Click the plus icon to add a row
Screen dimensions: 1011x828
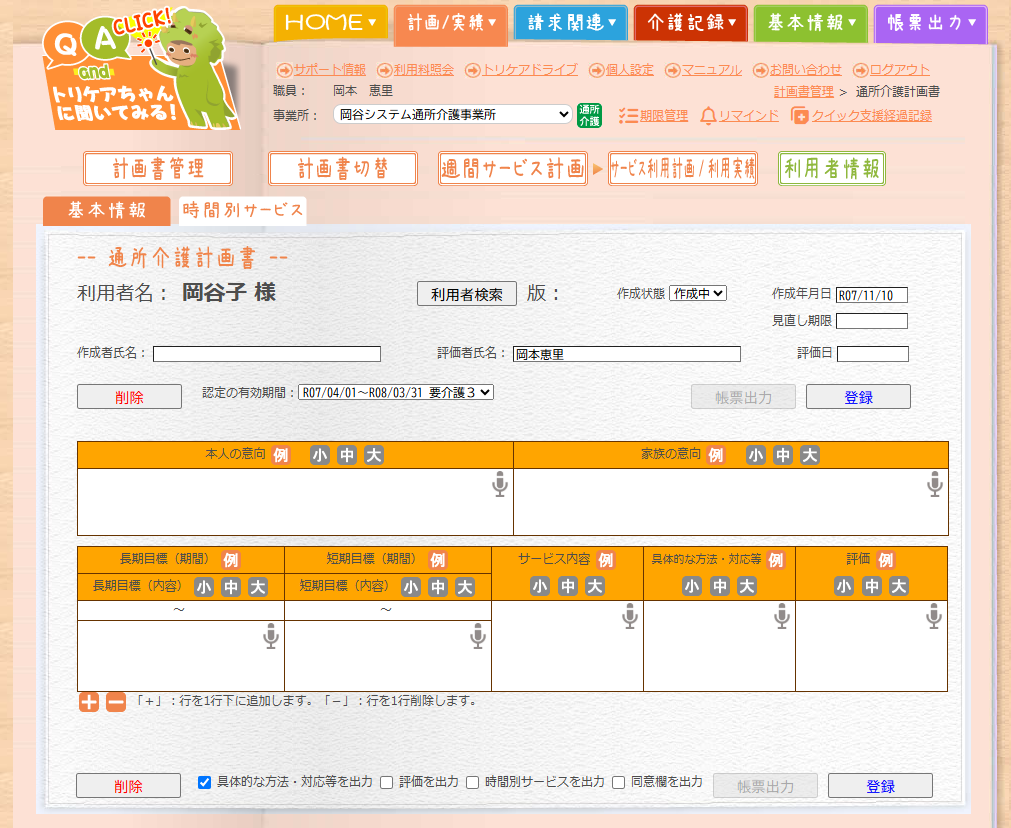[x=89, y=702]
